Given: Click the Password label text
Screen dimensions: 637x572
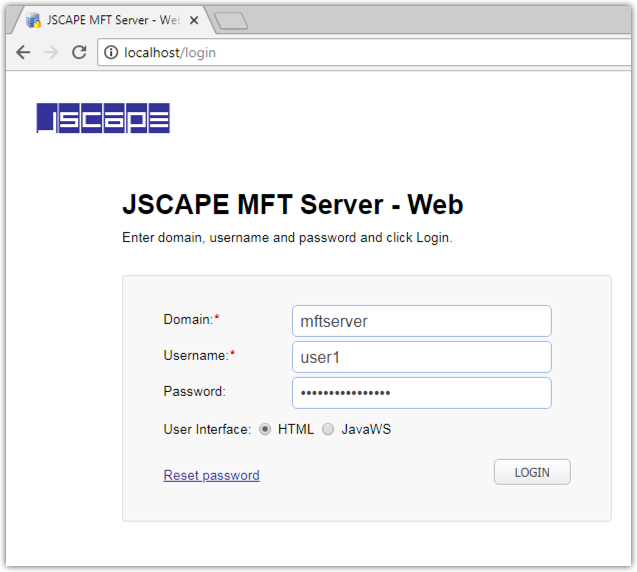Looking at the screenshot, I should (194, 391).
